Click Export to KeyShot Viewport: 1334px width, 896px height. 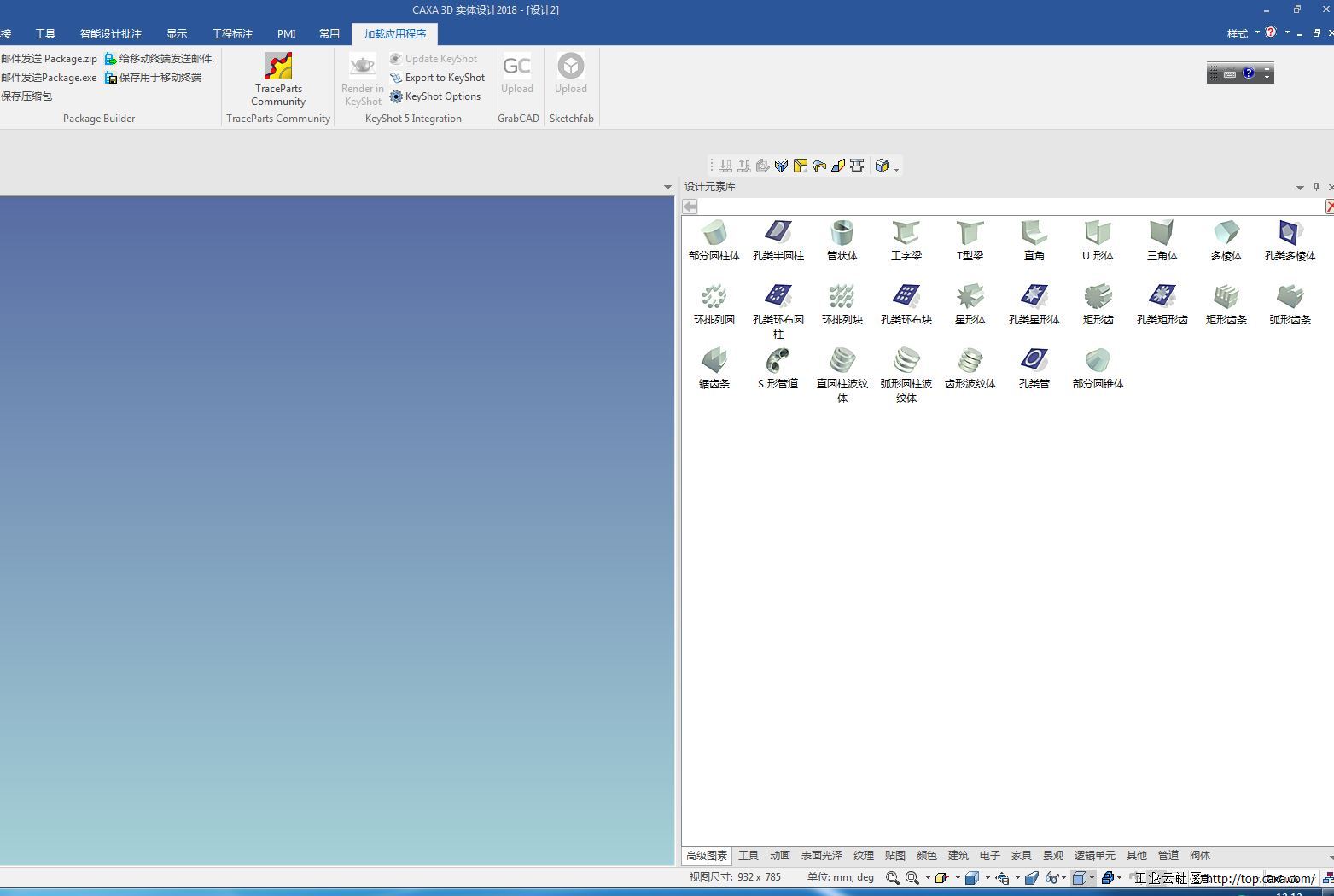(438, 78)
